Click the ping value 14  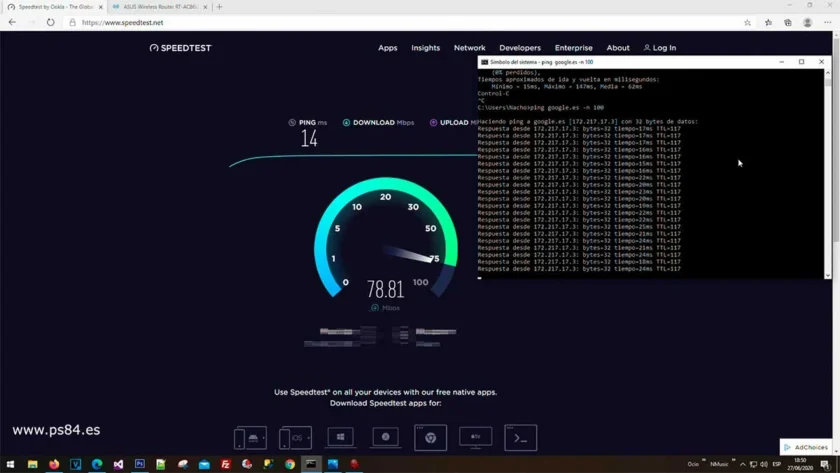coord(309,139)
